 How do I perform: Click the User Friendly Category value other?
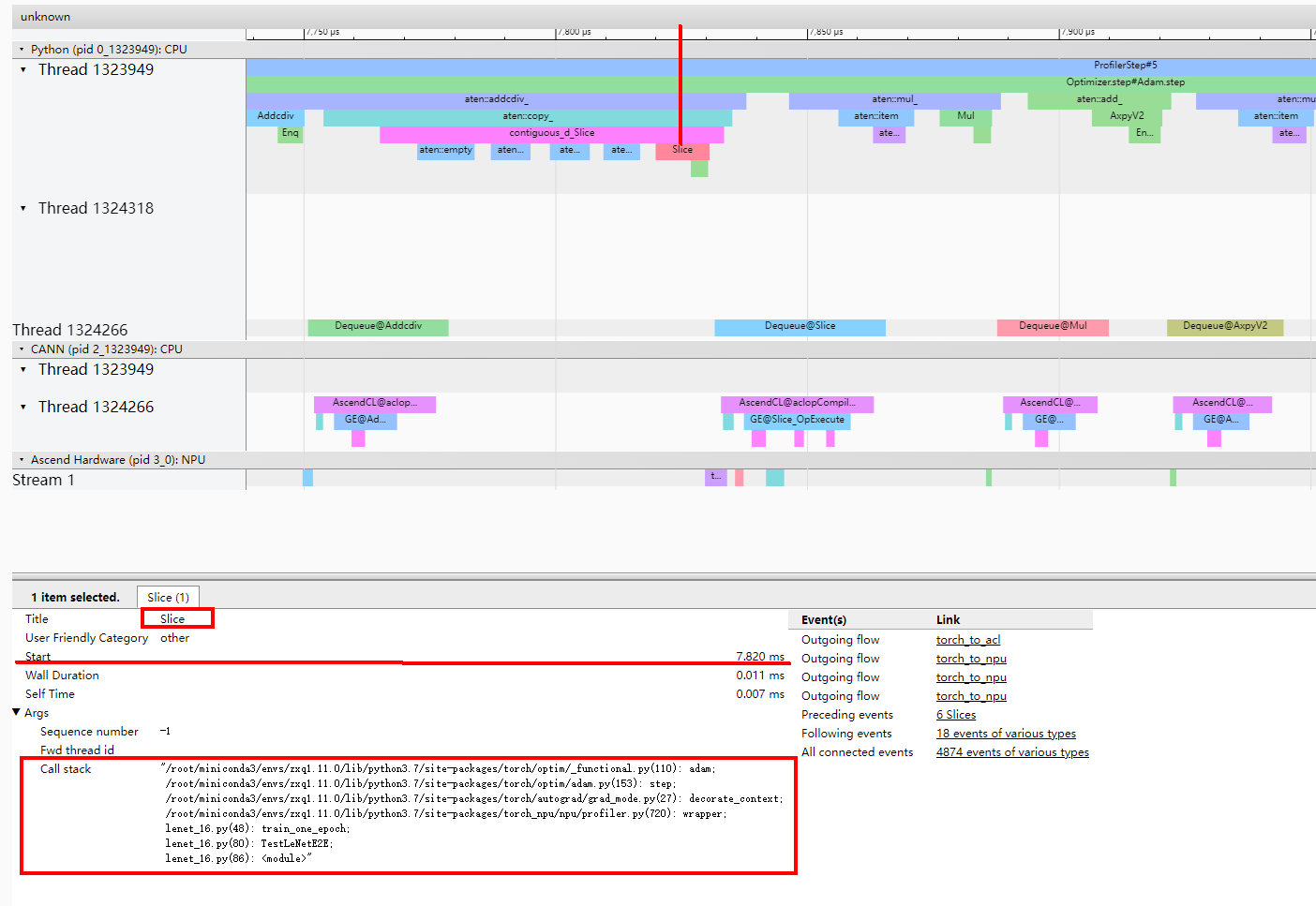pos(174,638)
